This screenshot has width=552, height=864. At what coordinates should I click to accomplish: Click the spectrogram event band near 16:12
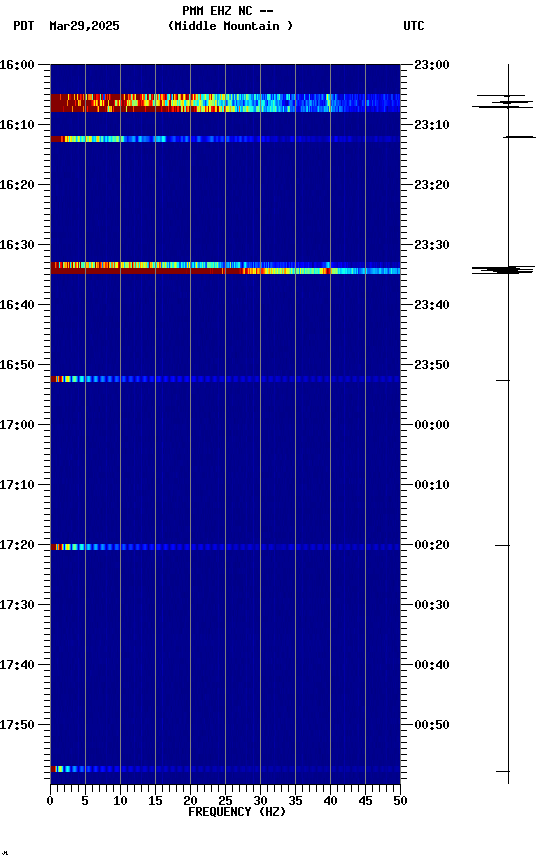point(225,139)
